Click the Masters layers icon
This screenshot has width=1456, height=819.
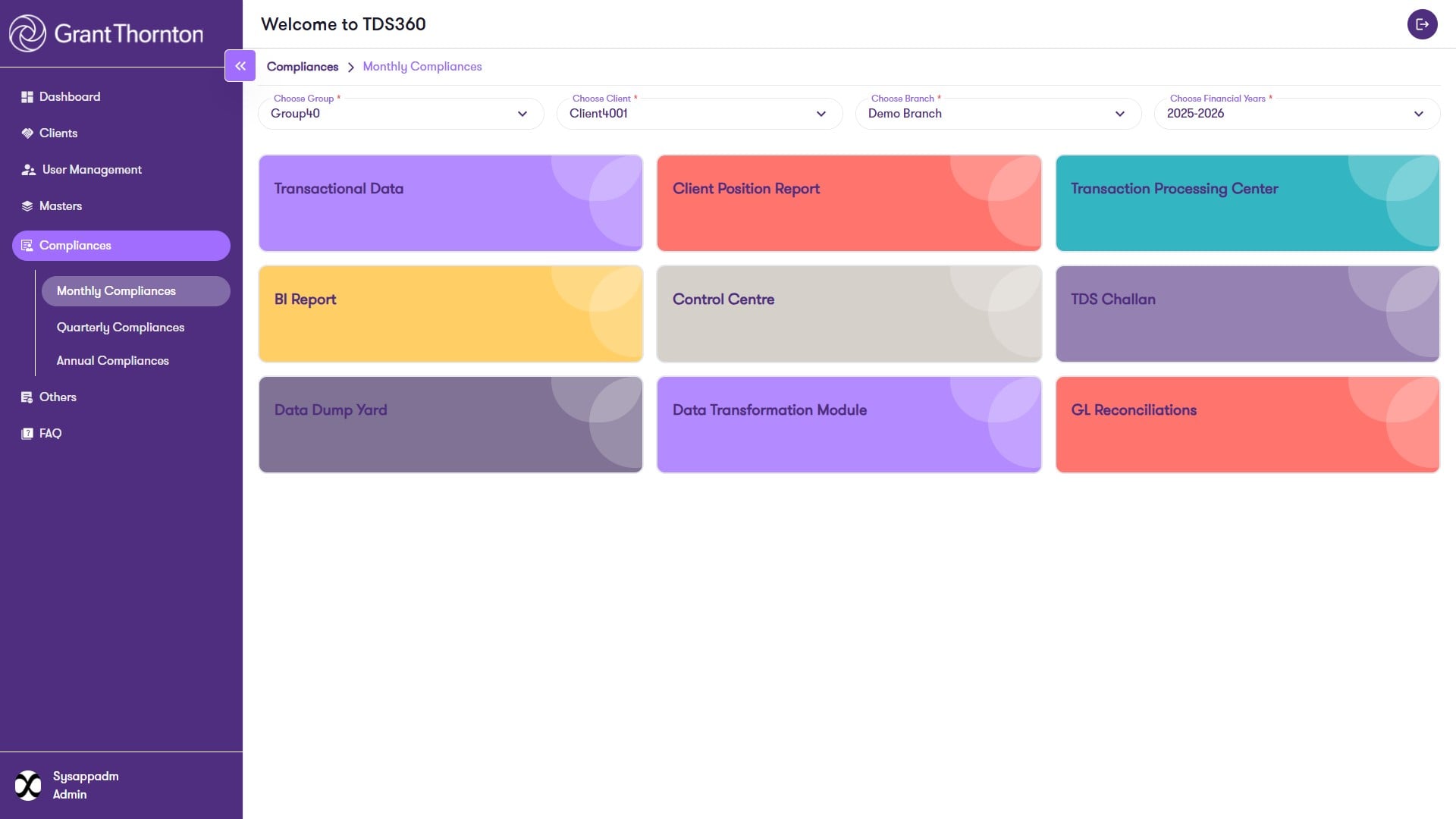27,206
